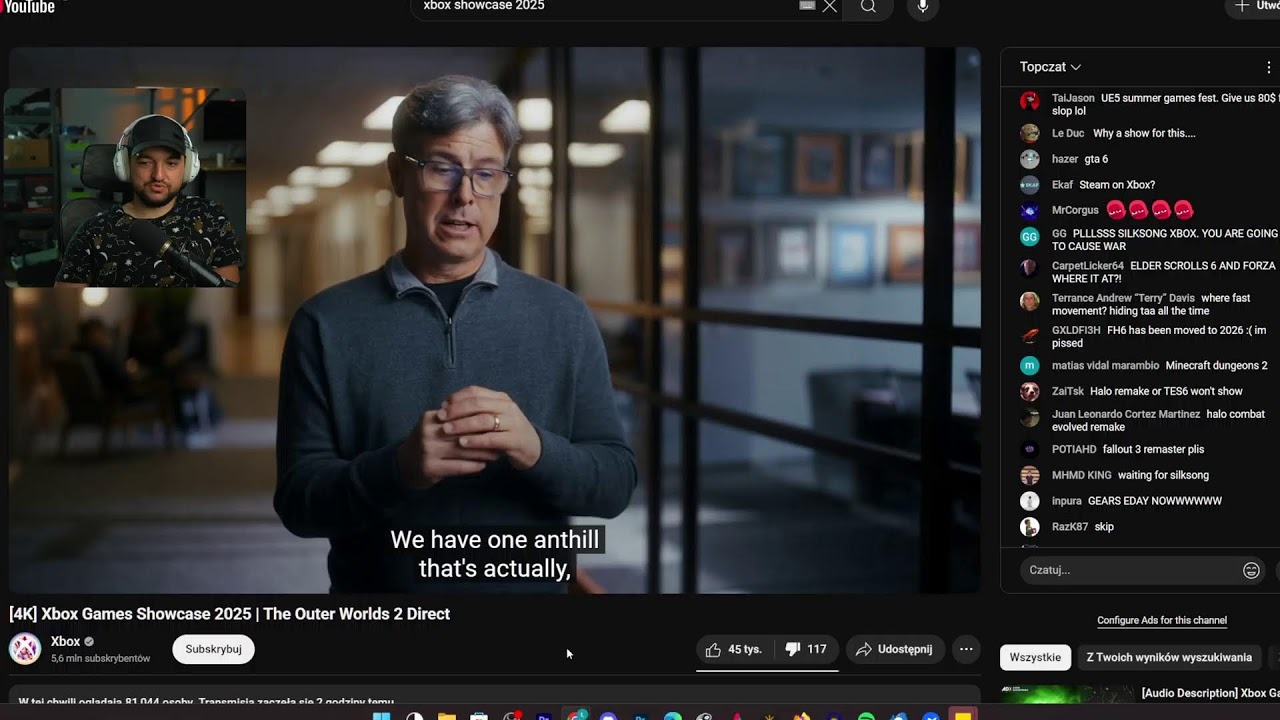Open the Spotify taskbar icon
The image size is (1280, 720).
[866, 716]
